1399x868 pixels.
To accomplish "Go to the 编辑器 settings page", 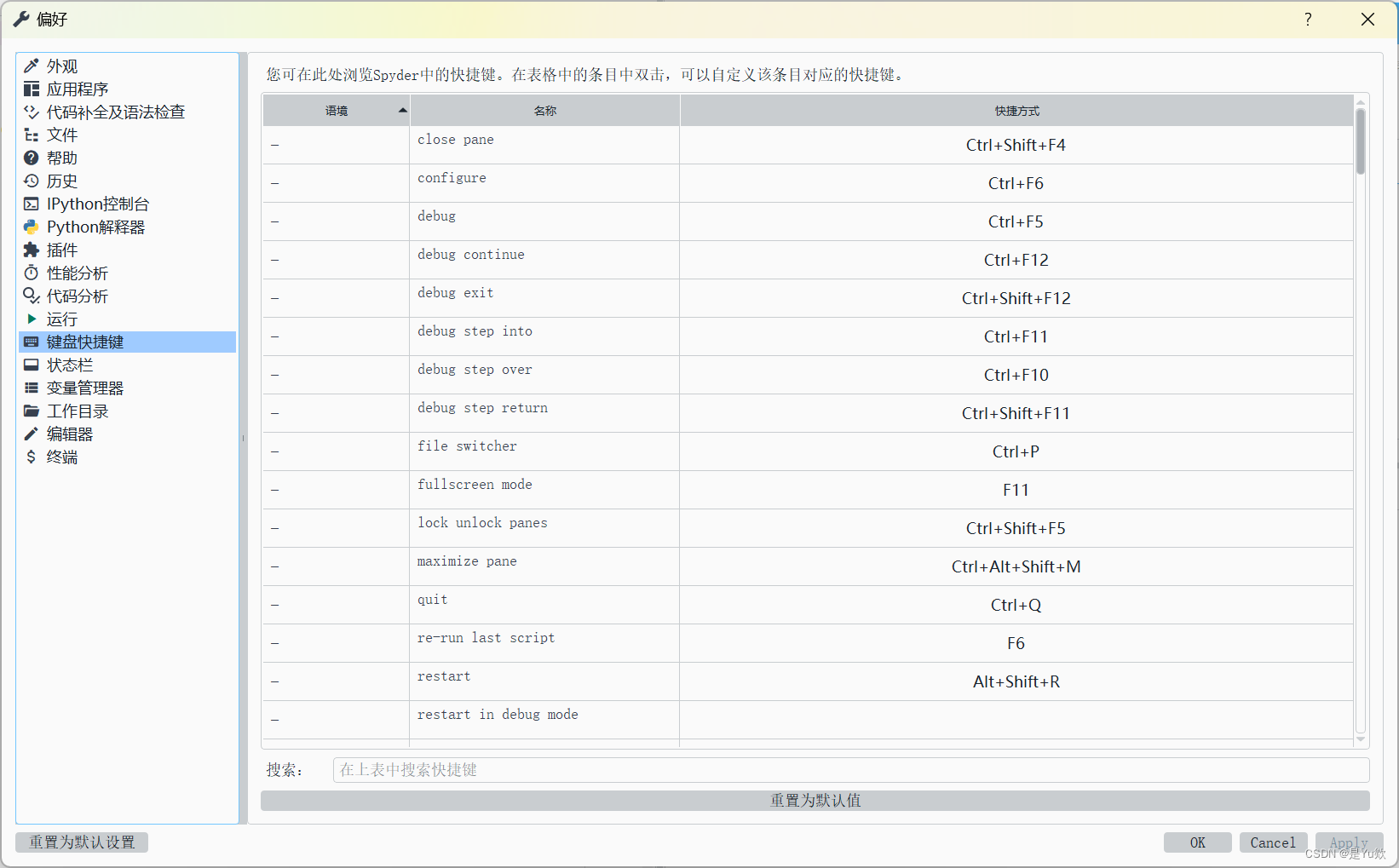I will [127, 434].
